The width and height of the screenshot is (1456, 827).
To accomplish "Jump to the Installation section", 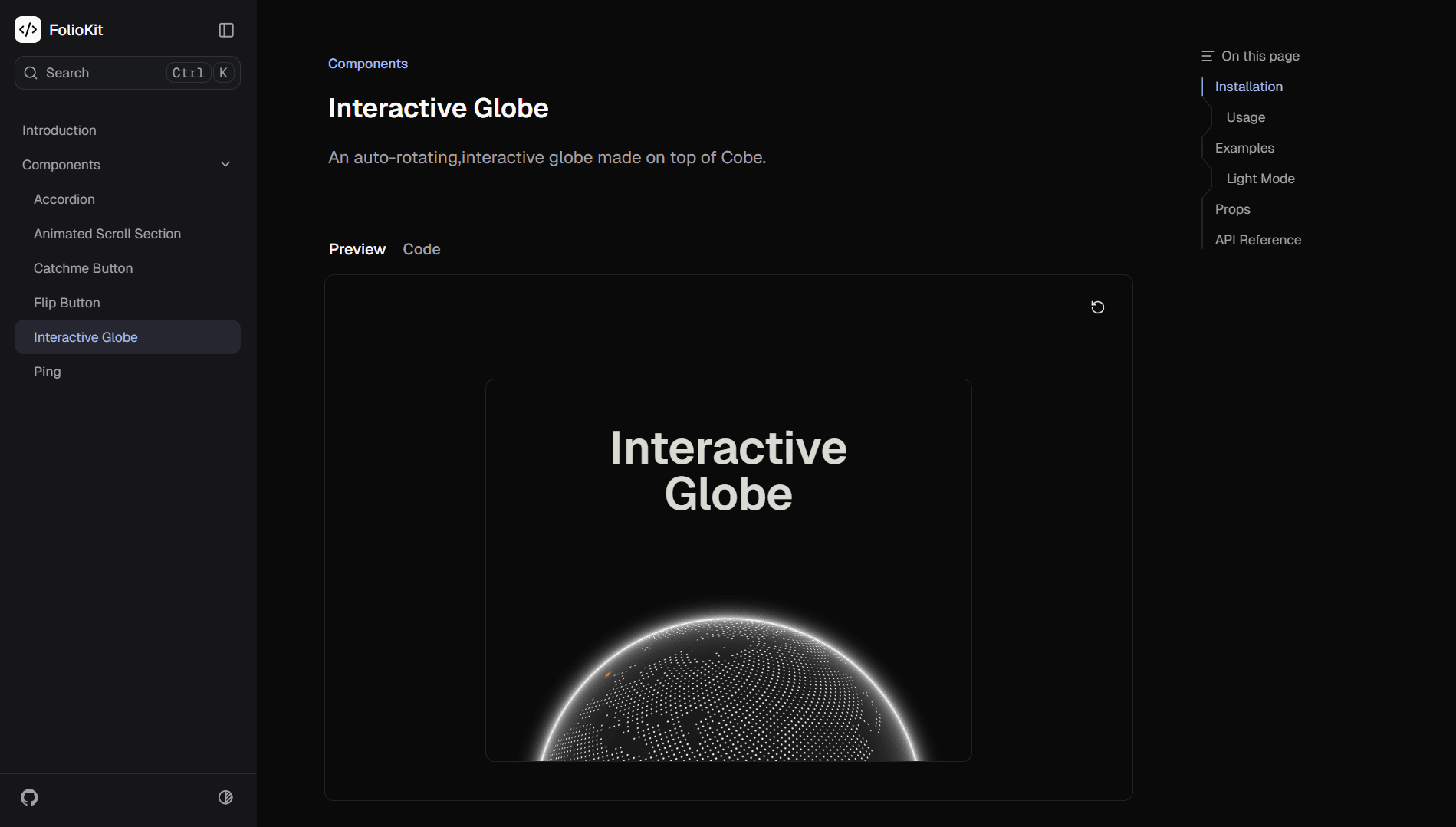I will pos(1249,87).
